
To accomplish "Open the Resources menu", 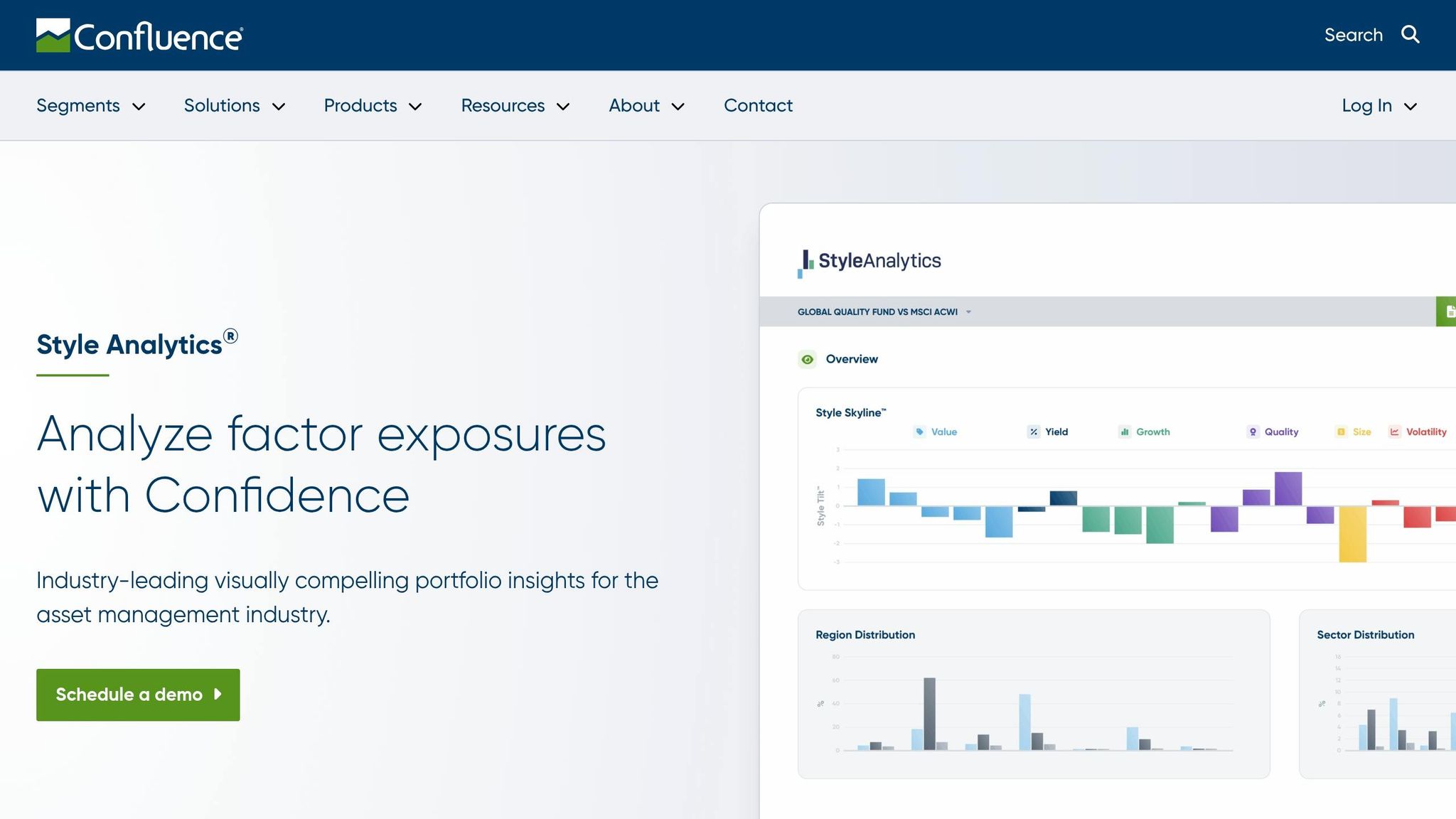I will pos(503,105).
